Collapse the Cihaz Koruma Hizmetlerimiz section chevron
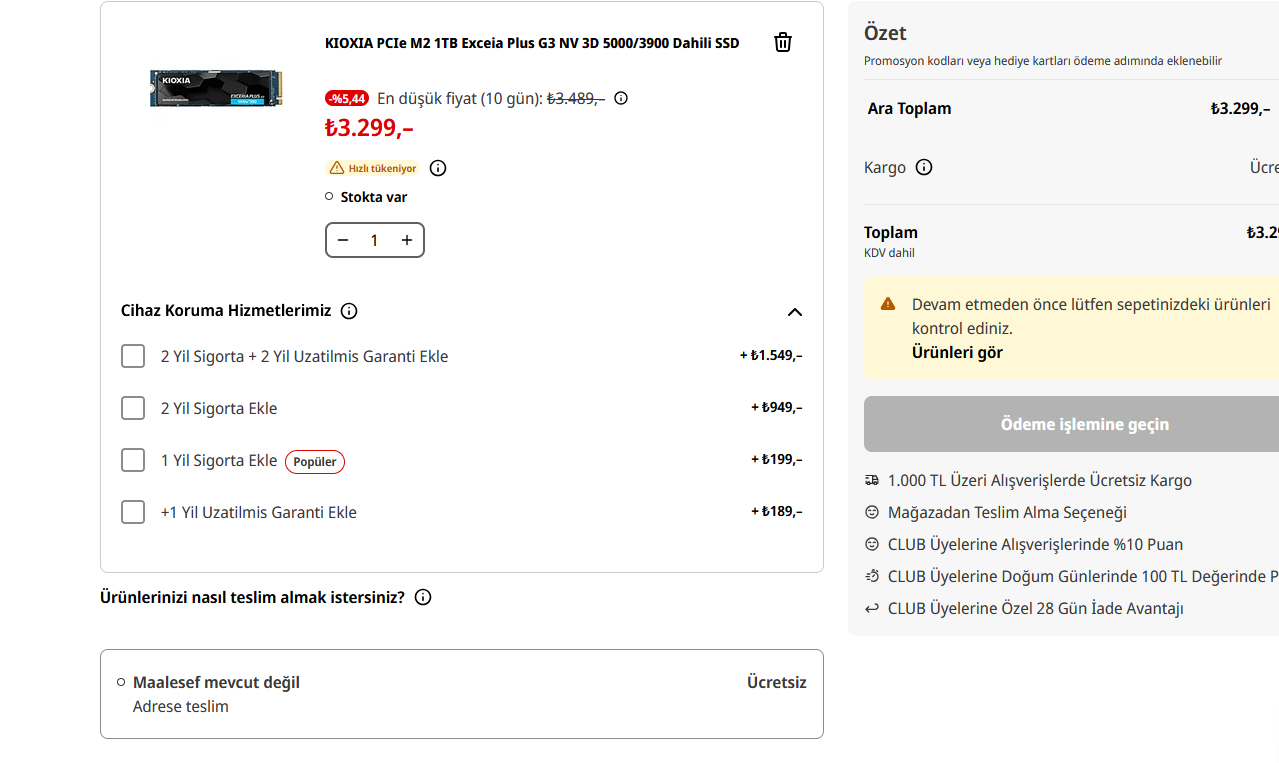 click(795, 312)
